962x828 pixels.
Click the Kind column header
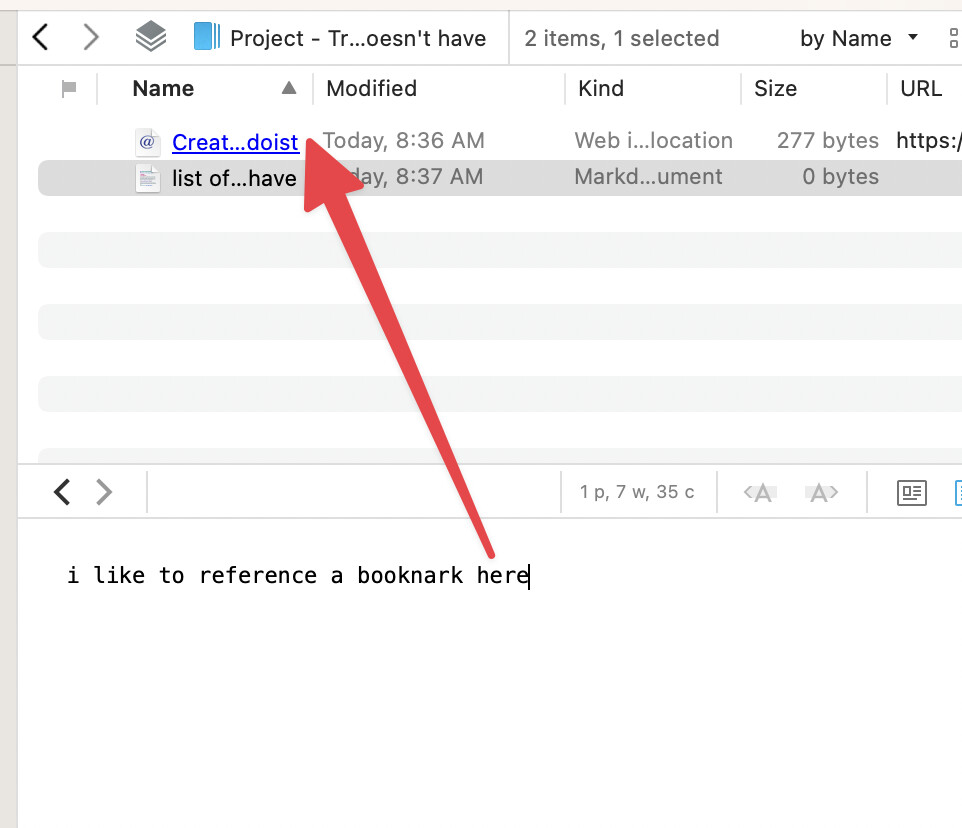(x=600, y=88)
